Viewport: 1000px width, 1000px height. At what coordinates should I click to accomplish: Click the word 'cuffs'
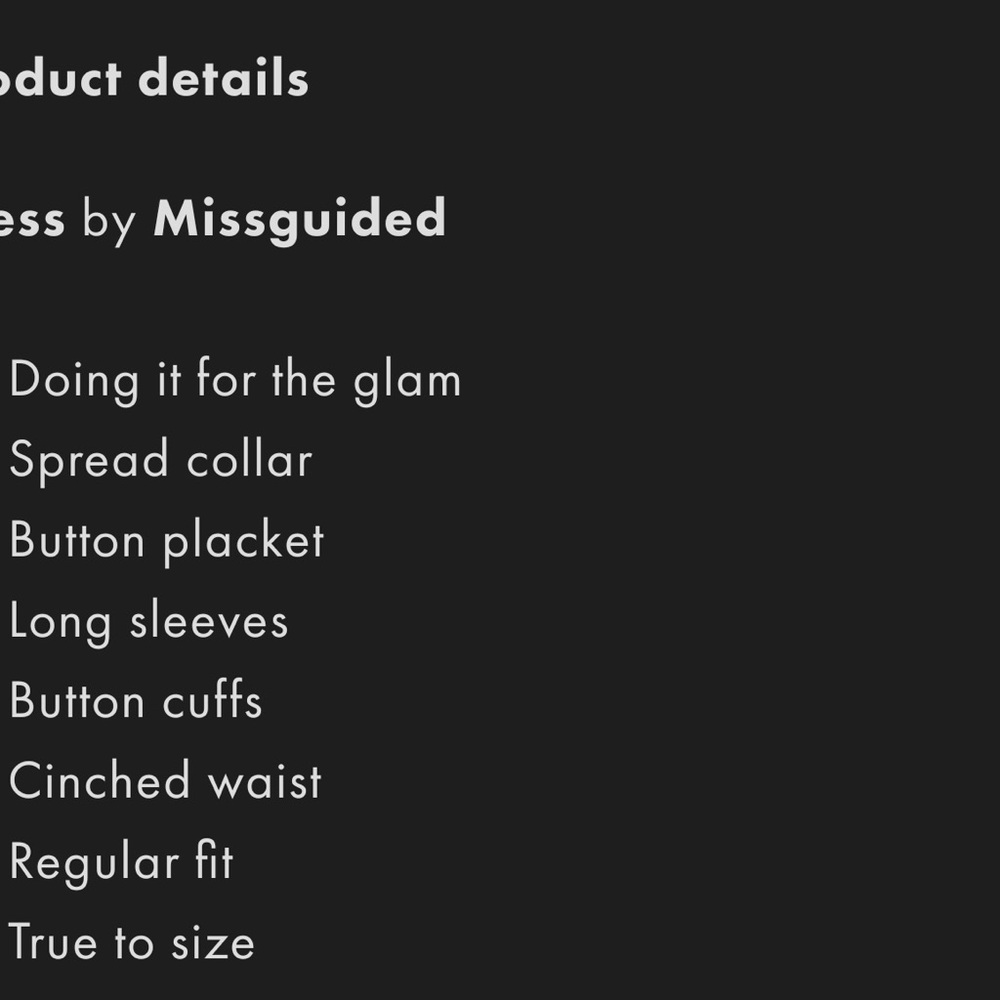[x=212, y=700]
